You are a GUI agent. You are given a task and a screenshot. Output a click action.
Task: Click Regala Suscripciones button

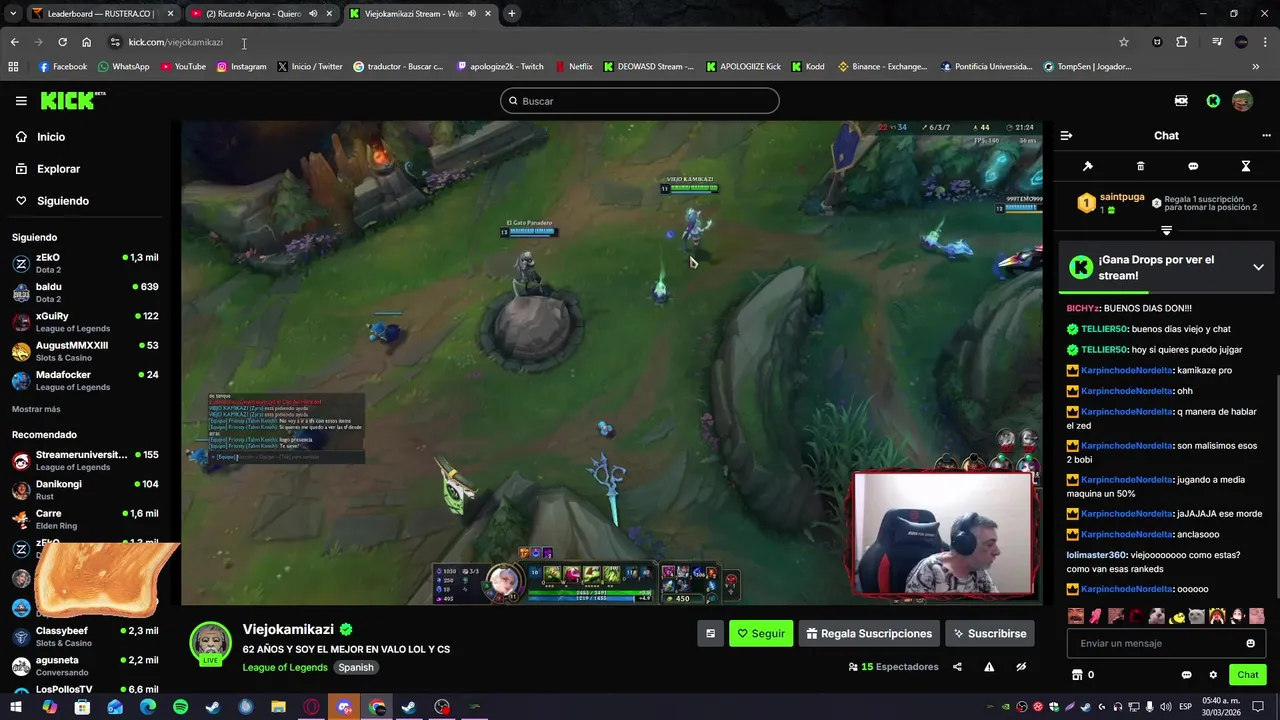click(x=869, y=633)
